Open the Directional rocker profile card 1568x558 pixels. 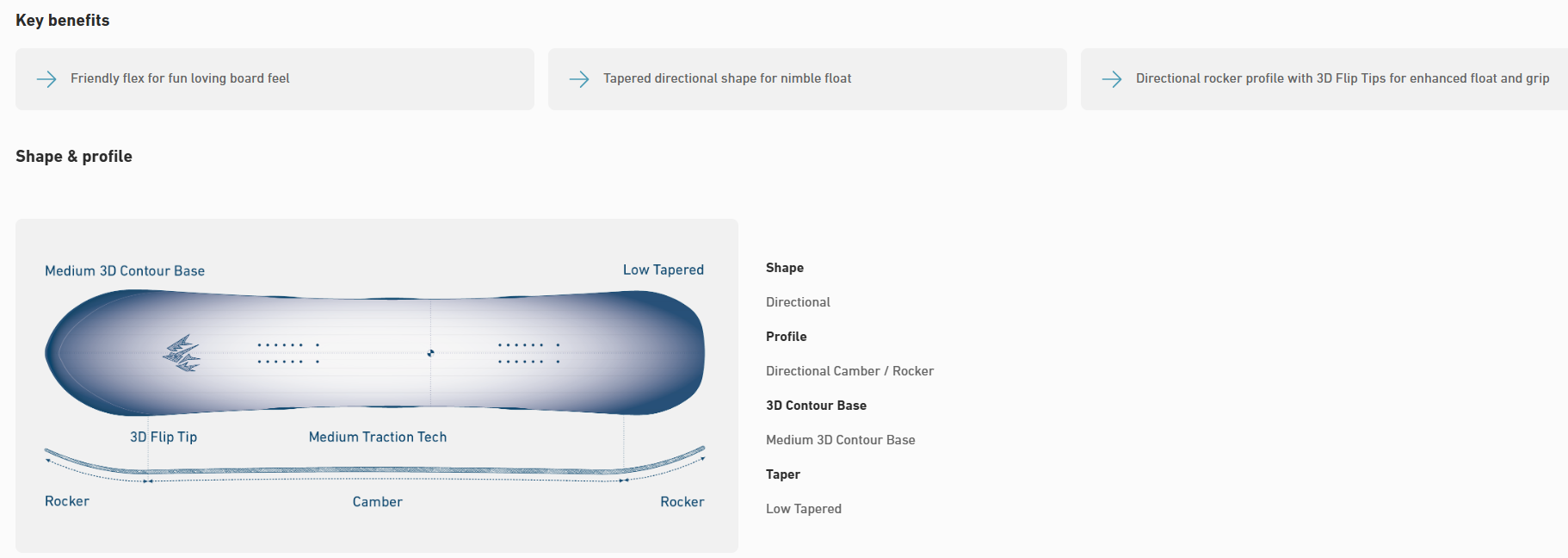(1325, 79)
